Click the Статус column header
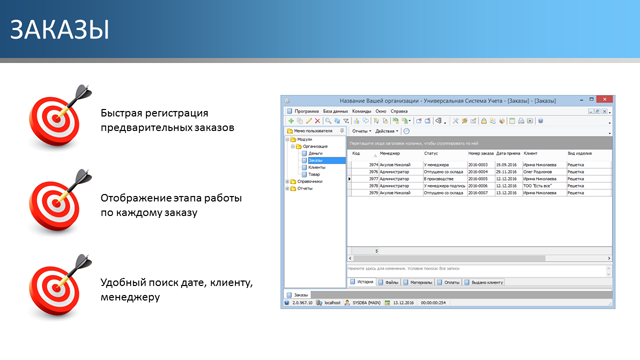 [431, 153]
